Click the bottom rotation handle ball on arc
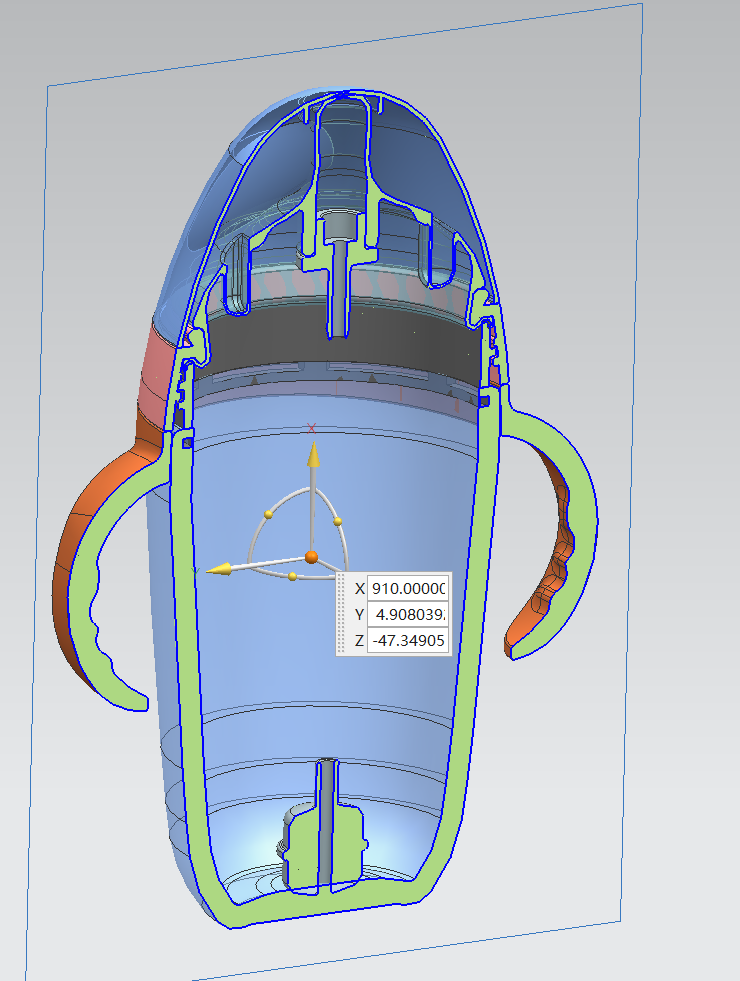This screenshot has width=740, height=981. click(x=292, y=576)
